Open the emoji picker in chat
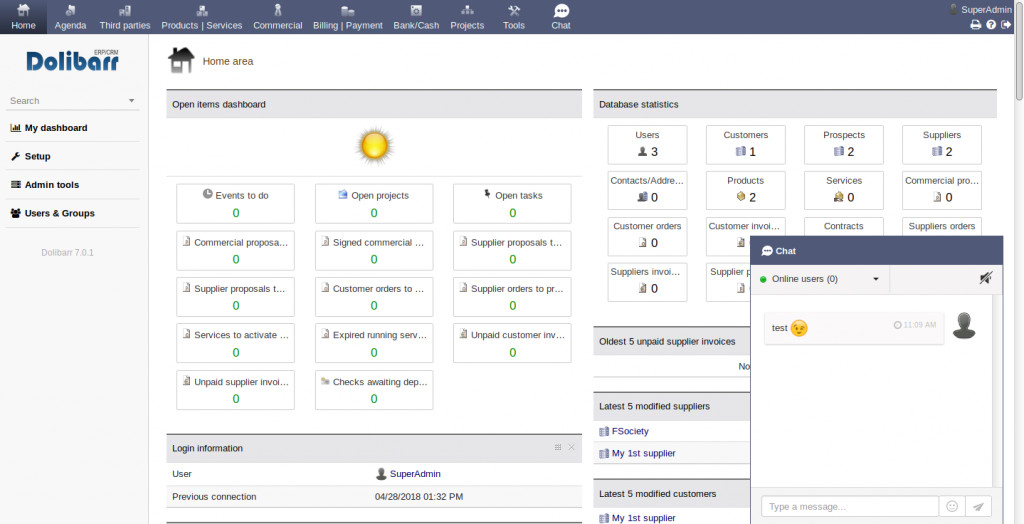The height and width of the screenshot is (524, 1024). tap(953, 507)
